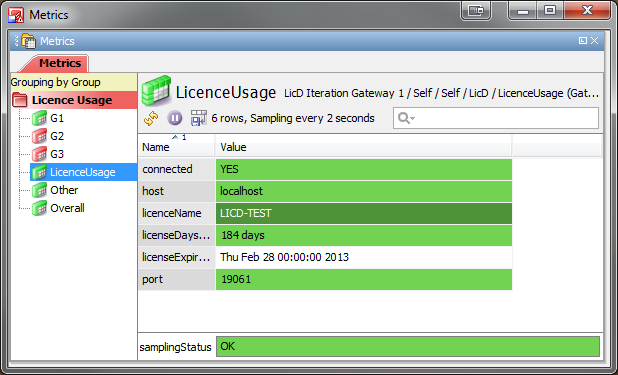Click the red G2 dataview icon

click(39, 136)
